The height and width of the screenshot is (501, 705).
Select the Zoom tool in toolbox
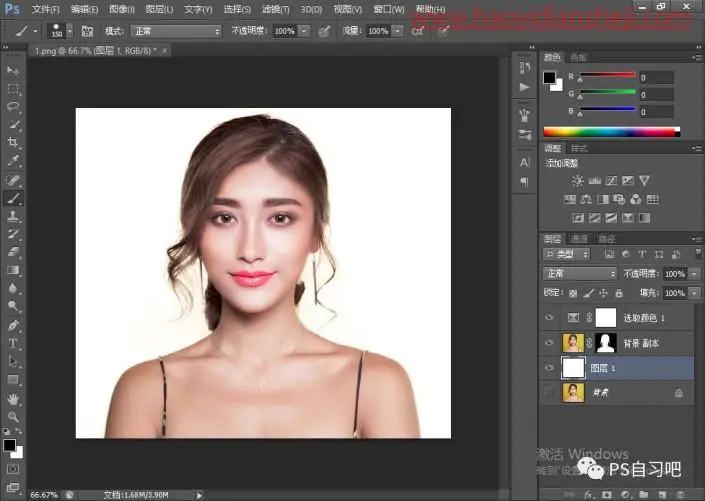(13, 417)
